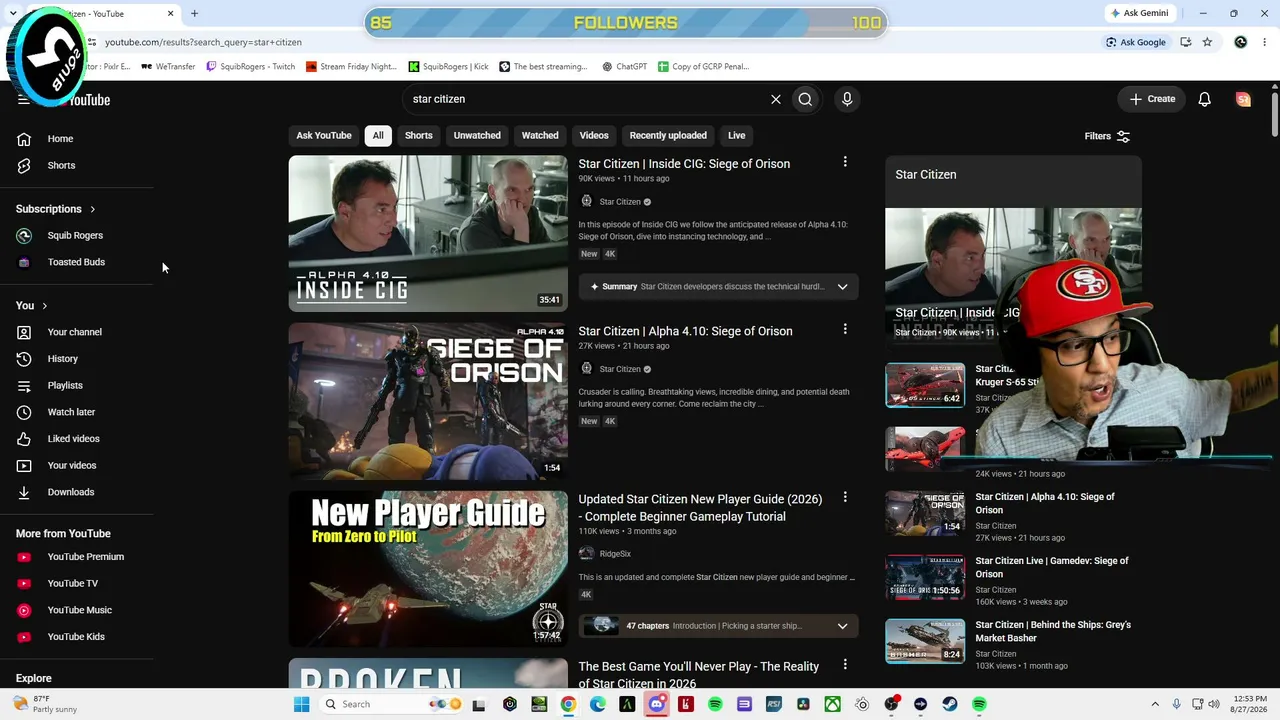Expand the You section chevron
This screenshot has height=720, width=1280.
[44, 306]
